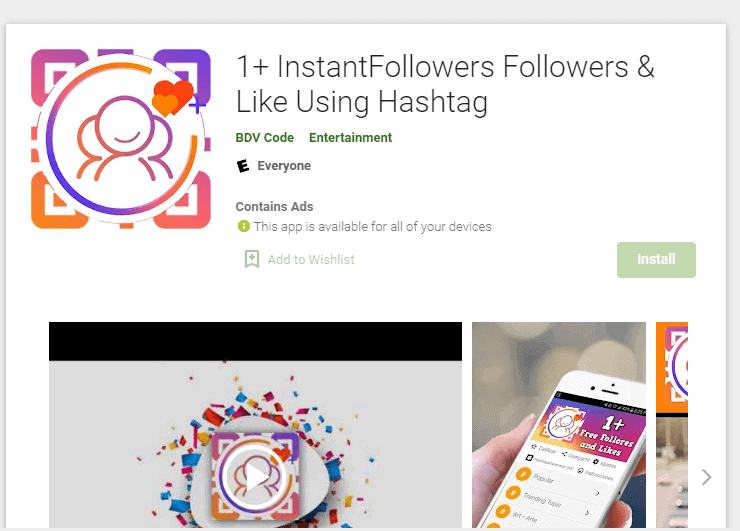740x531 pixels.
Task: Click Add to Wishlist text
Action: pyautogui.click(x=311, y=259)
